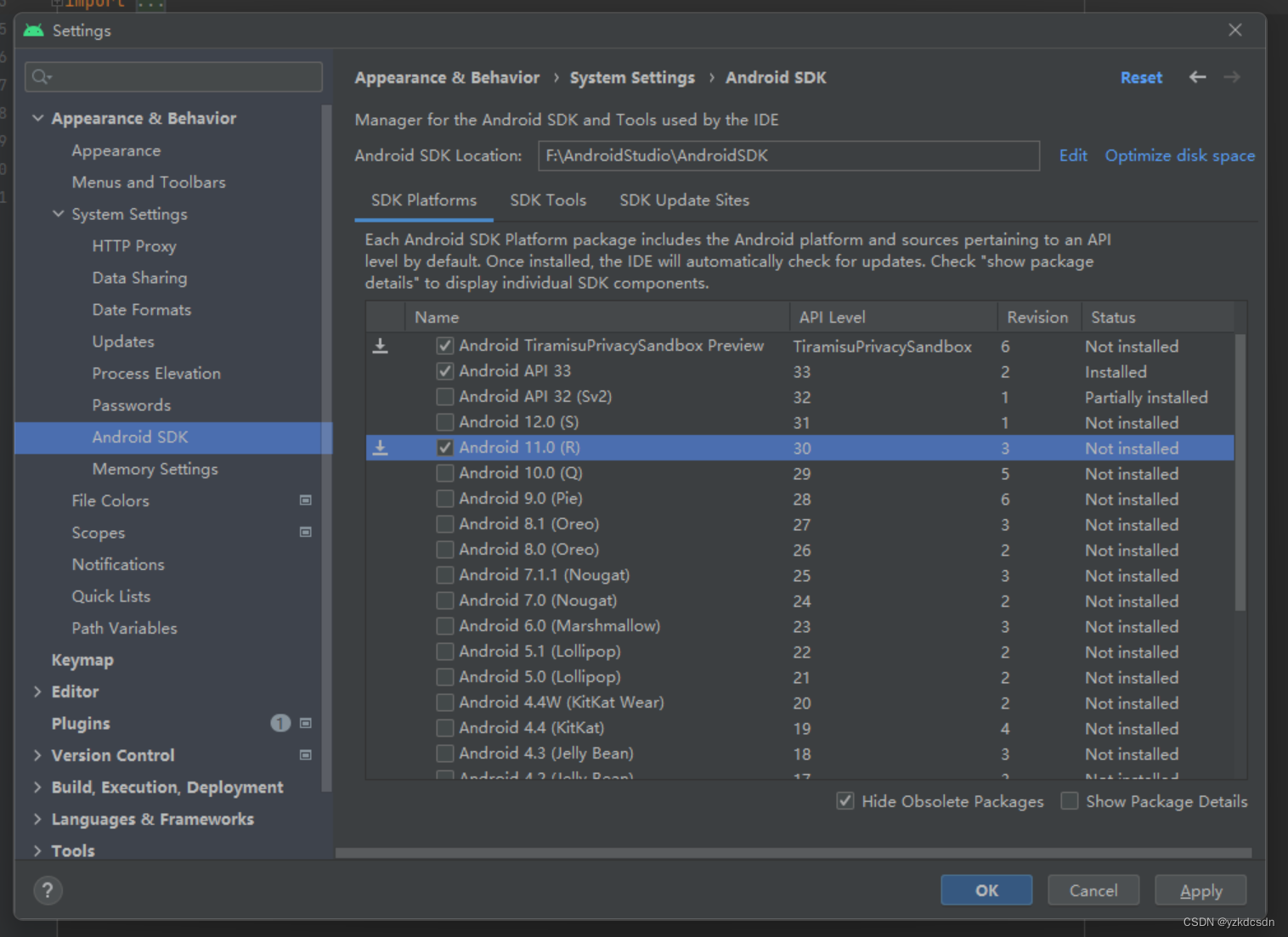Open the Plugins settings page
Viewport: 1288px width, 937px height.
(81, 724)
